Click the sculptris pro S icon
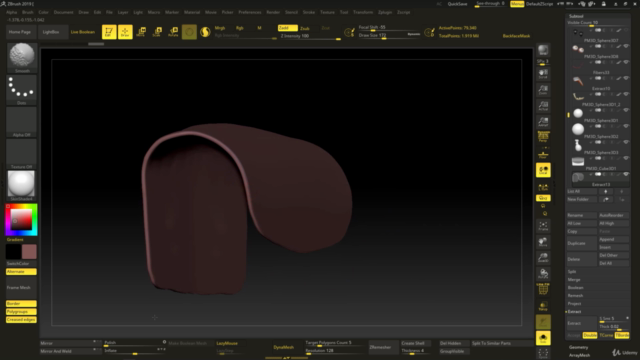Viewport: 640px width, 360px height. pos(205,32)
